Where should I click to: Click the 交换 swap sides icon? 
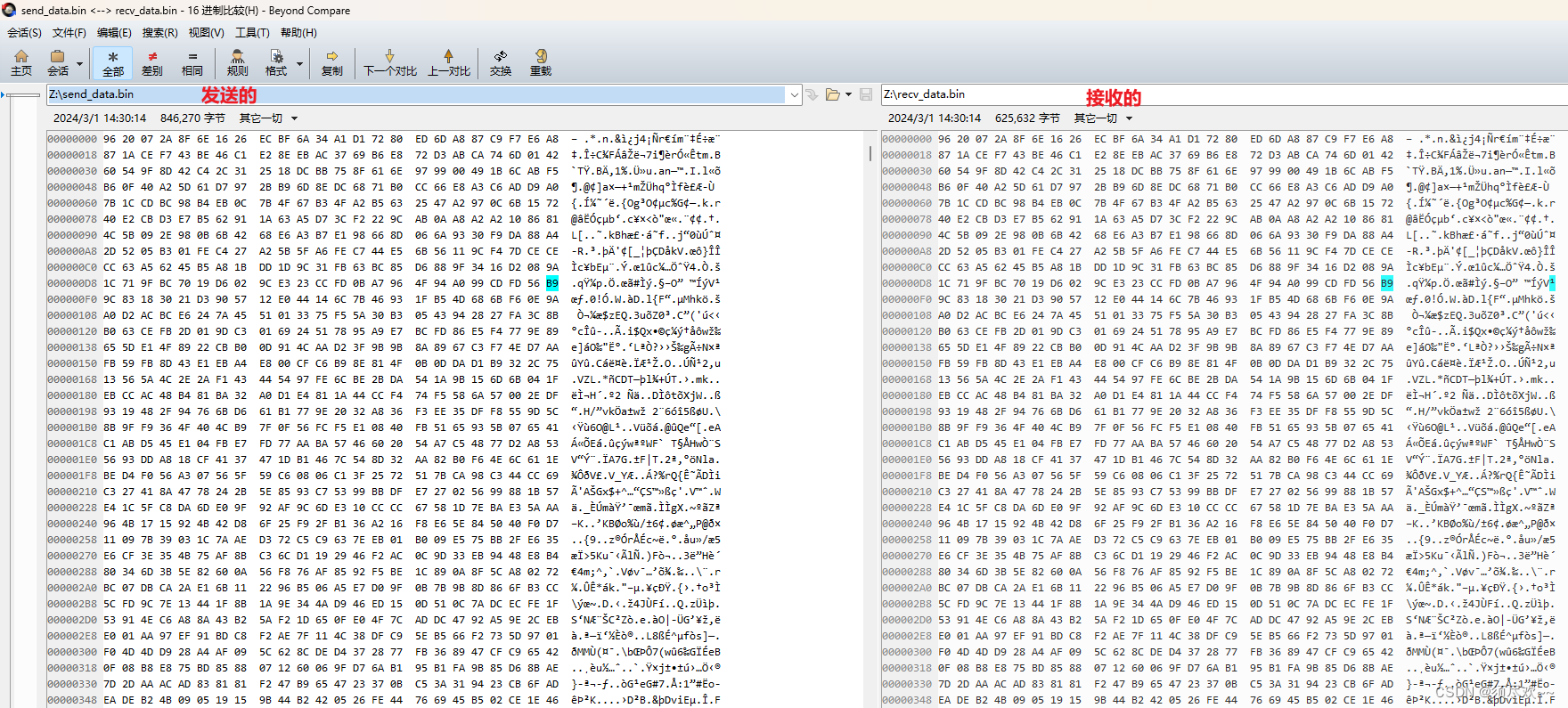pos(501,62)
